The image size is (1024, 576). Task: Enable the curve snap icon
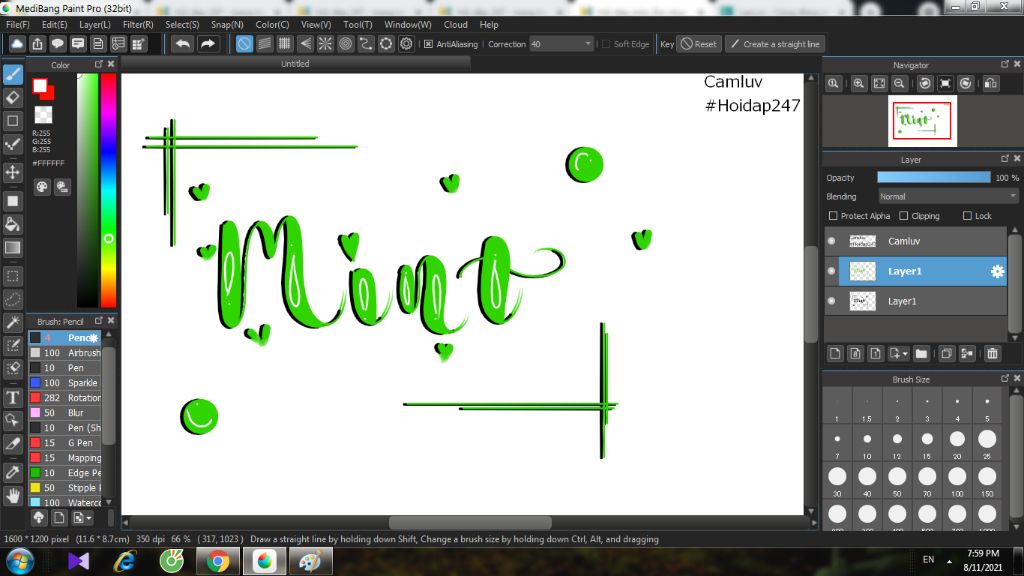click(366, 44)
